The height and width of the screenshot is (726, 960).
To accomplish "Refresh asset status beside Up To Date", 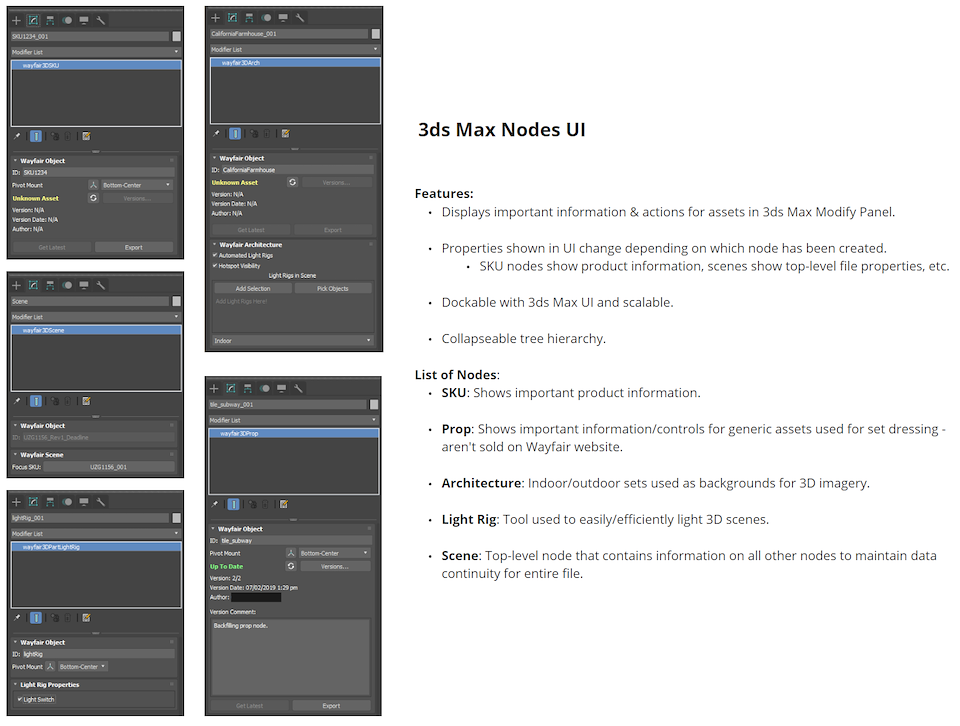I will tap(291, 566).
